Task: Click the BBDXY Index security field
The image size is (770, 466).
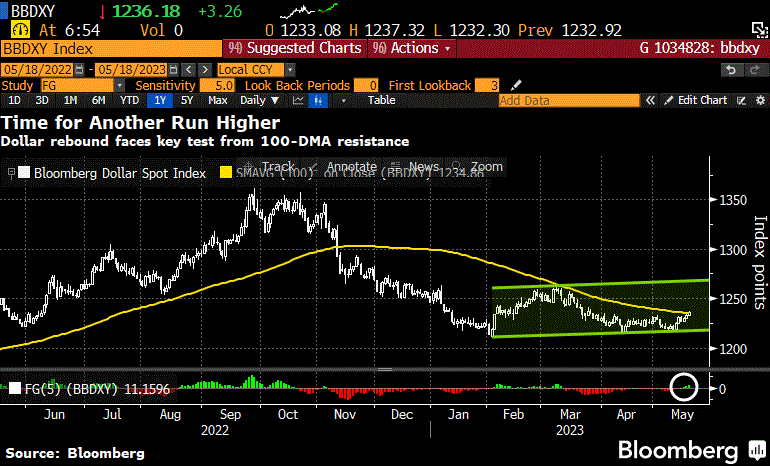Action: pyautogui.click(x=111, y=49)
